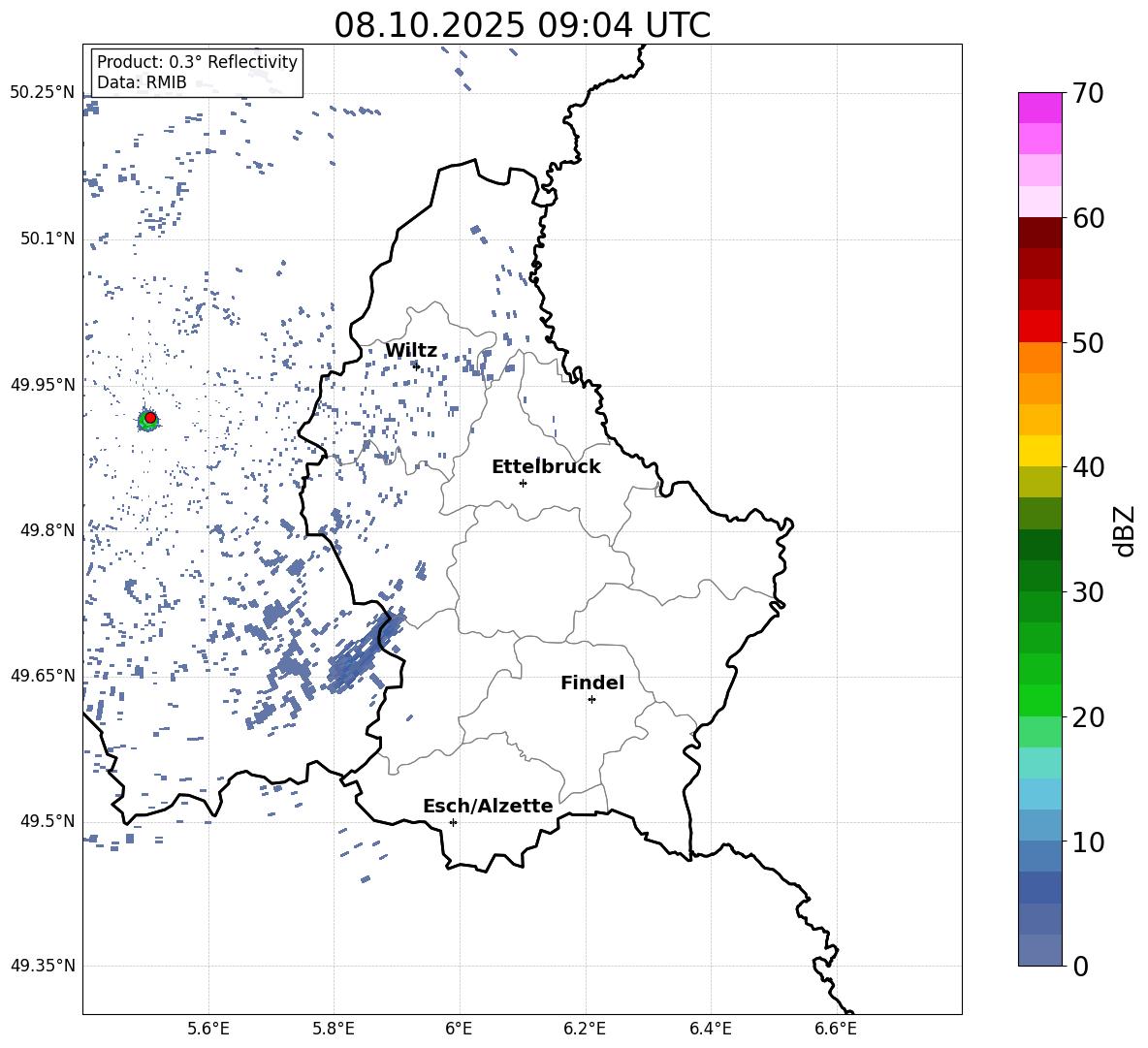Click the Wiltz location cross marker
Screen dimensions: 1148x1048
(417, 366)
